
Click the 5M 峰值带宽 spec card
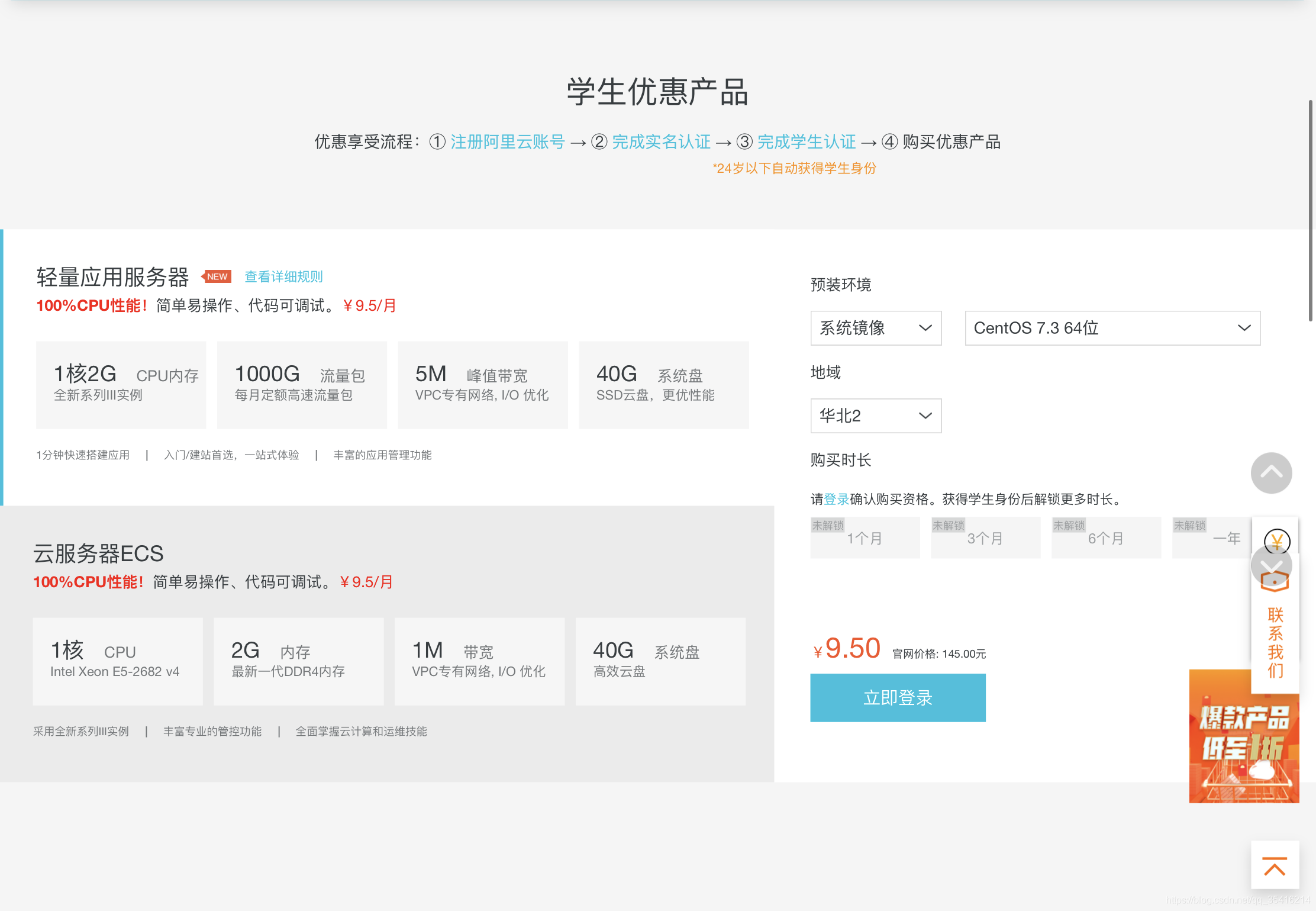(x=483, y=385)
